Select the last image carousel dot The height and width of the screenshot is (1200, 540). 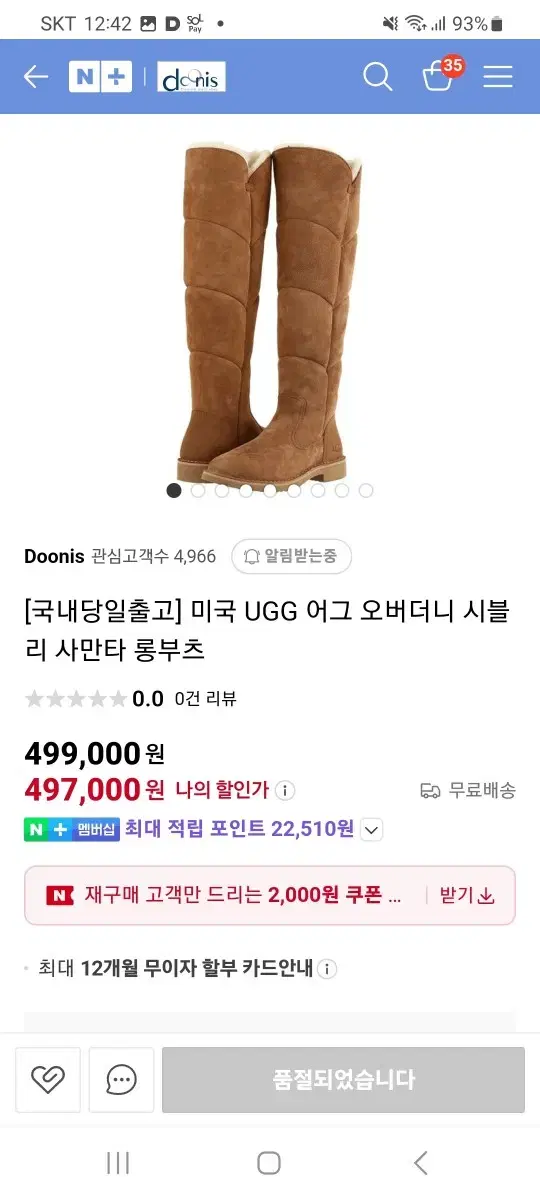coord(366,490)
